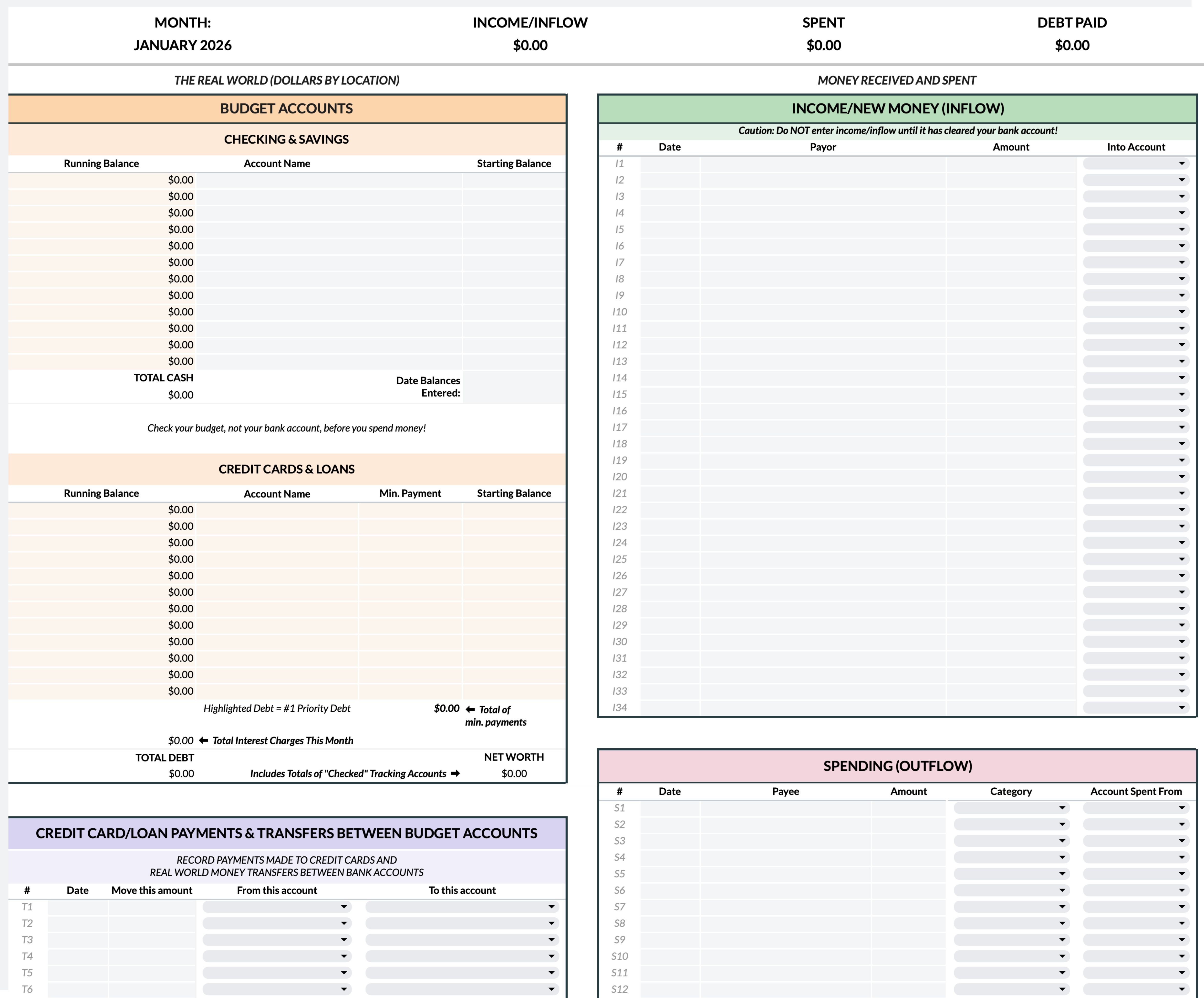Click the Date cell for income row I1
The image size is (1204, 998).
670,164
